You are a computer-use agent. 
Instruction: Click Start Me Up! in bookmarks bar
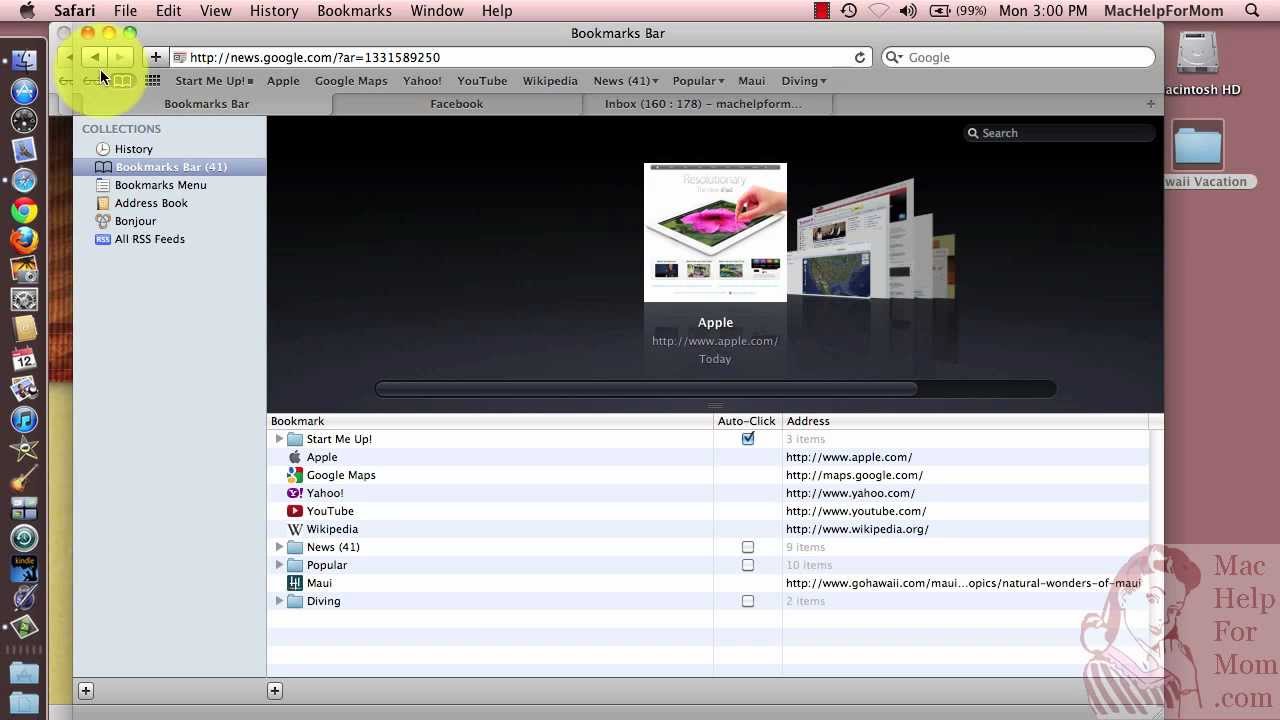click(x=214, y=81)
